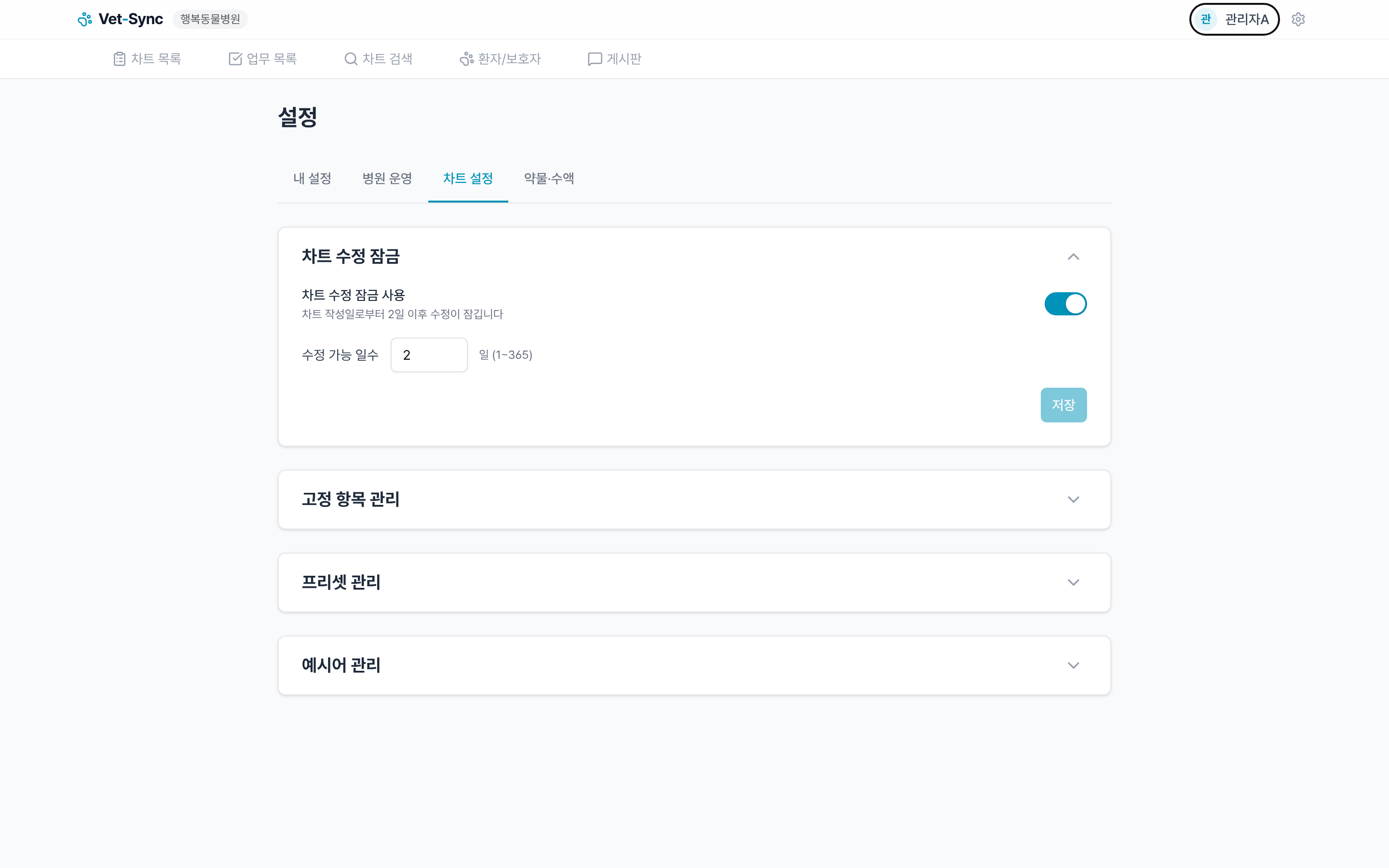Click the 수정 가능 일수 input field
Screen dimensions: 1389x868
coord(429,355)
